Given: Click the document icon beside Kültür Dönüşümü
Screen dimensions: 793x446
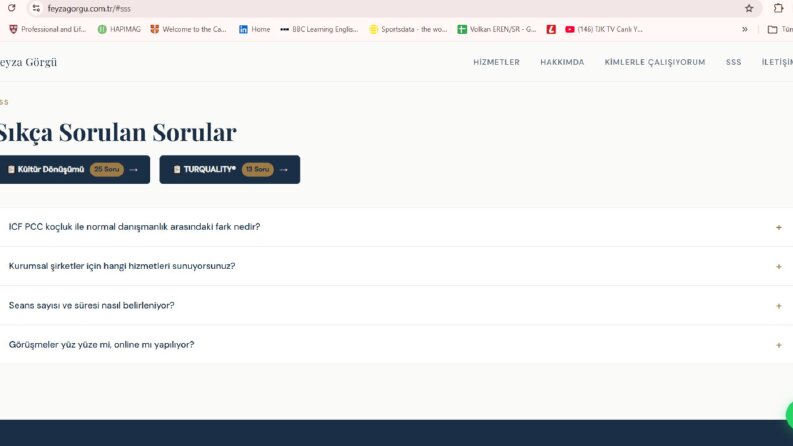Looking at the screenshot, I should (x=11, y=169).
